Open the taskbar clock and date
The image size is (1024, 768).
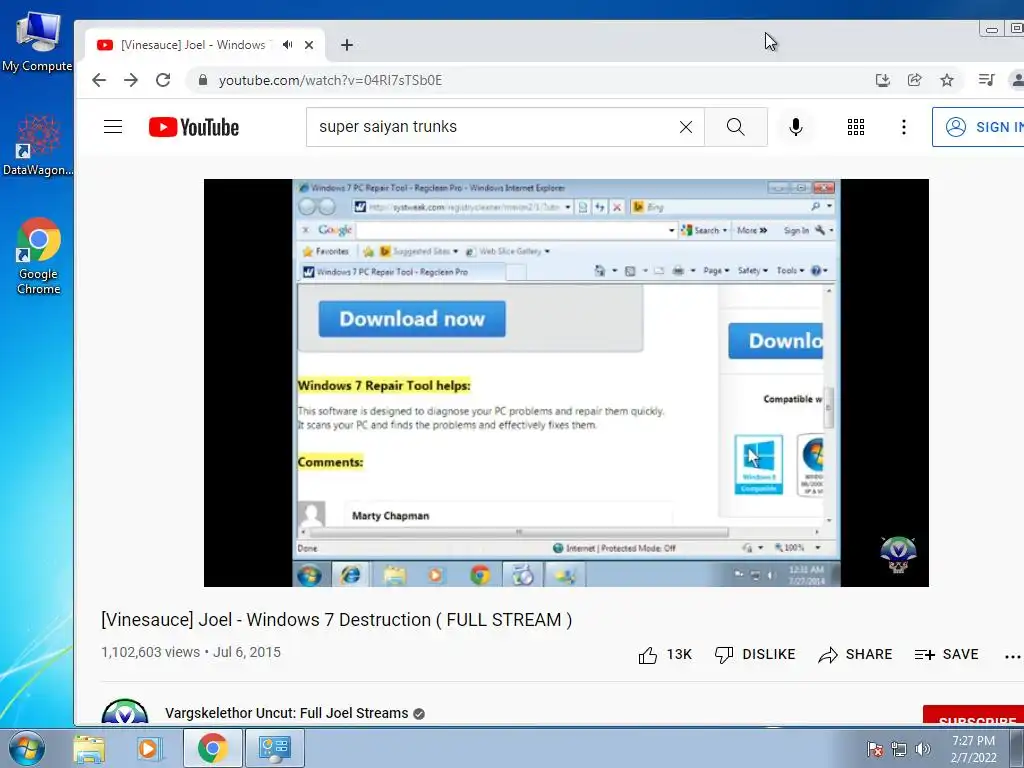click(973, 749)
